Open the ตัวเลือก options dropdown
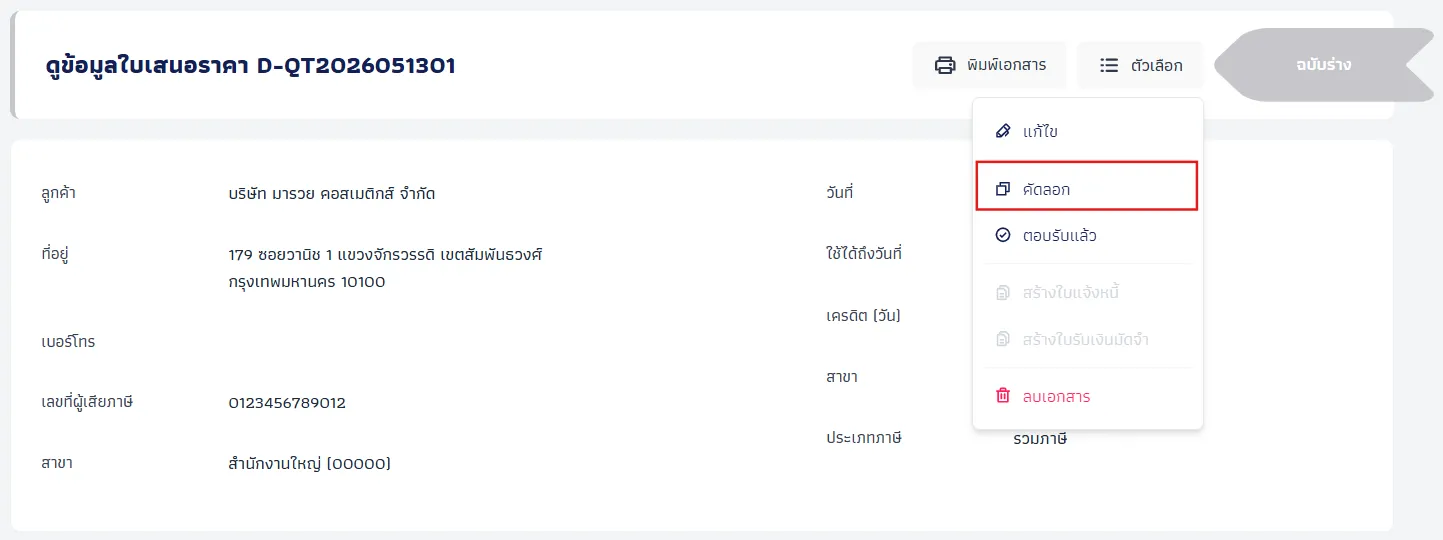The width and height of the screenshot is (1443, 540). [x=1140, y=65]
